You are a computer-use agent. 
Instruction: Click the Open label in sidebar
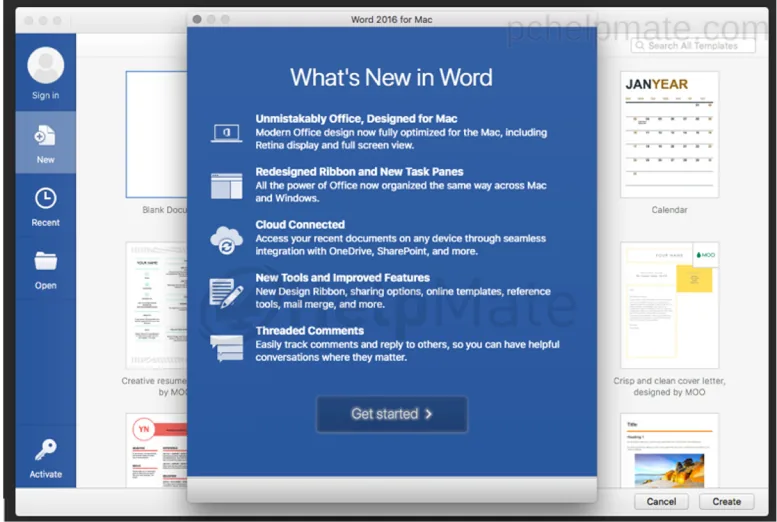(x=46, y=285)
